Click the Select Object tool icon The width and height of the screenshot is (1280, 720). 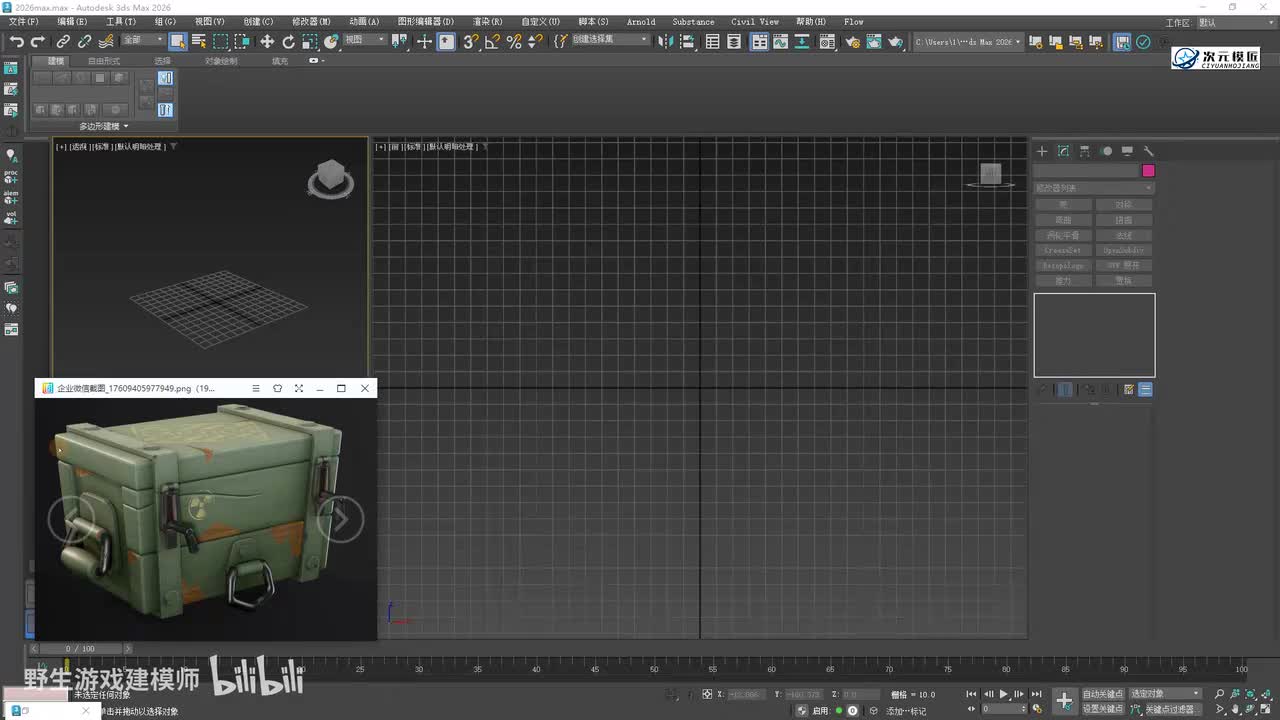(x=177, y=41)
